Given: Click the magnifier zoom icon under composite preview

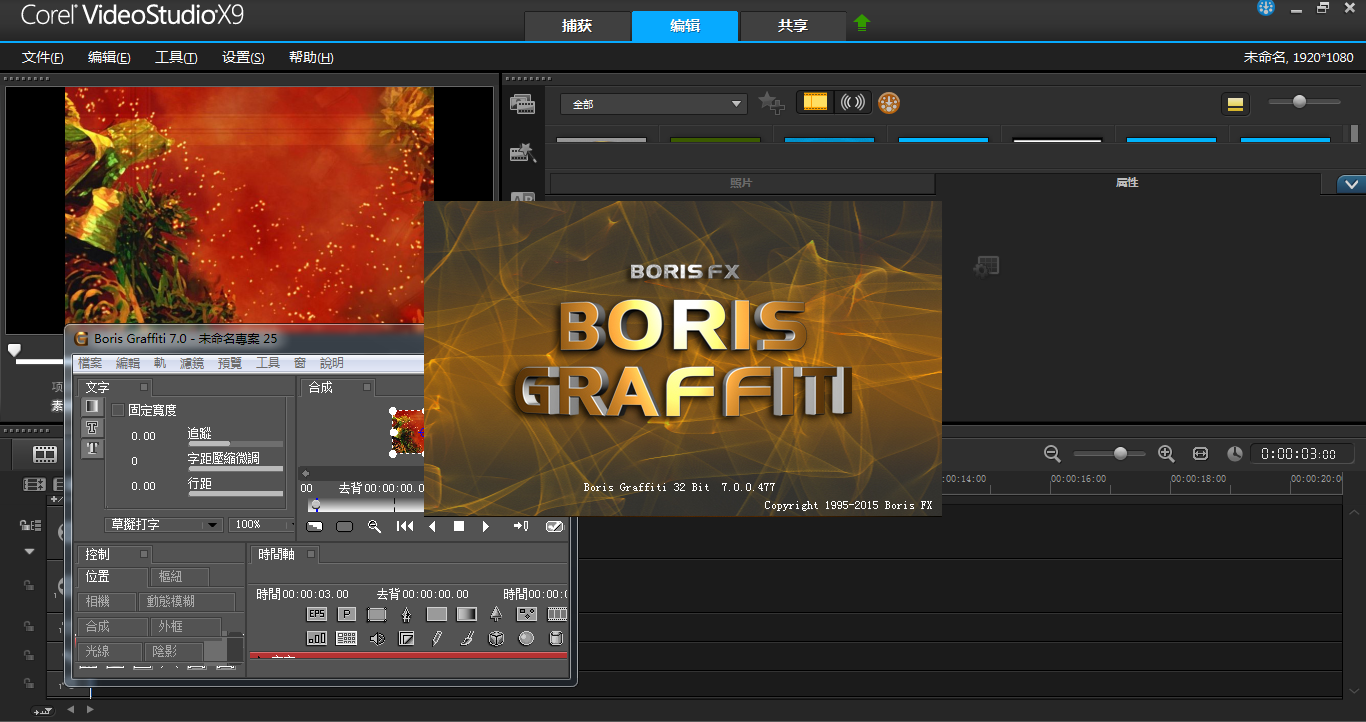Looking at the screenshot, I should [x=374, y=526].
